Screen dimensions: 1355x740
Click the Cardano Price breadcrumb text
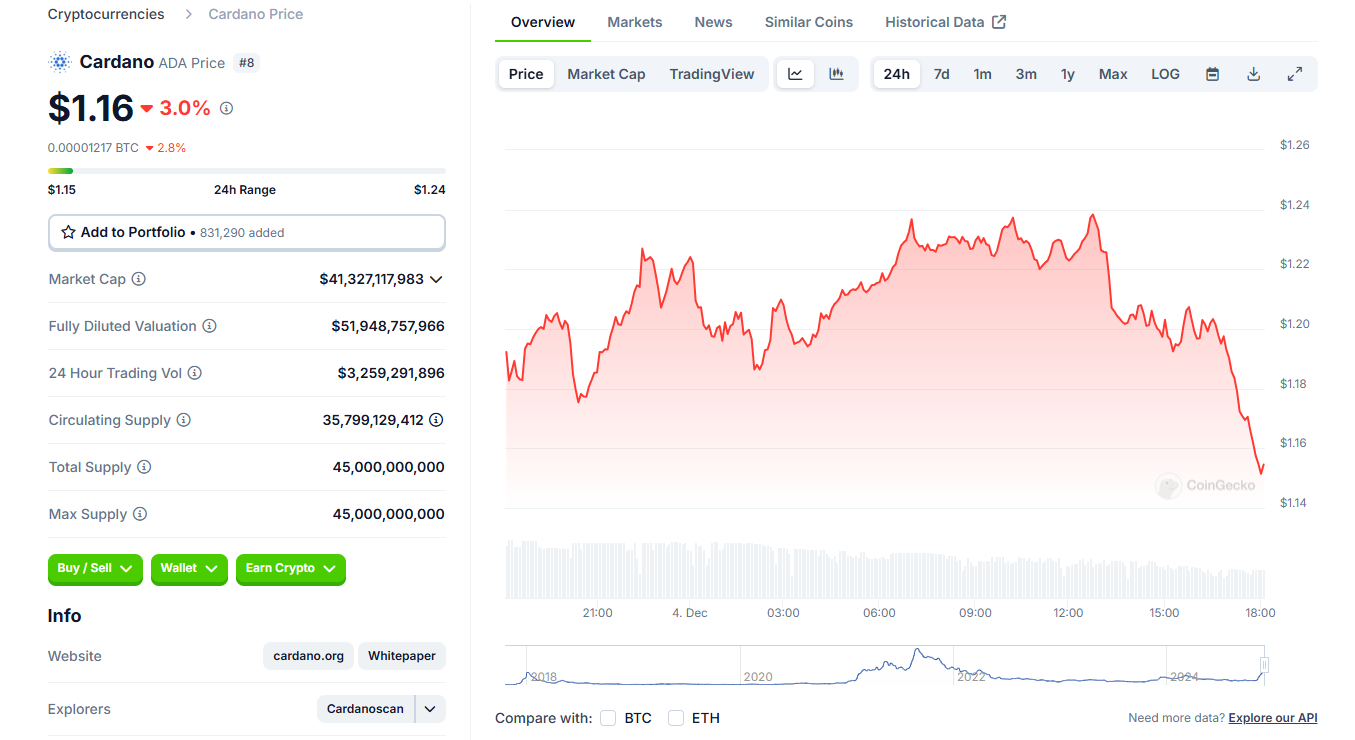tap(256, 14)
